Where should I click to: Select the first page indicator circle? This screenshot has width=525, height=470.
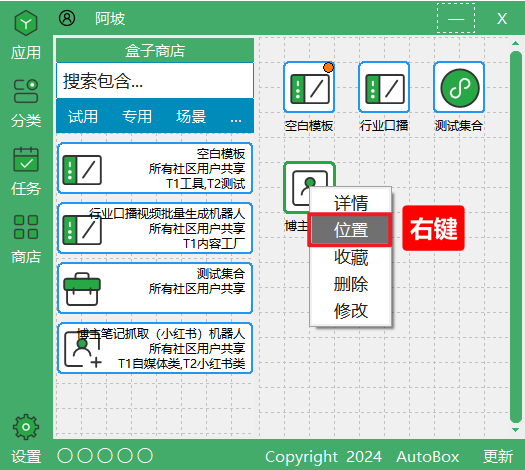65,456
